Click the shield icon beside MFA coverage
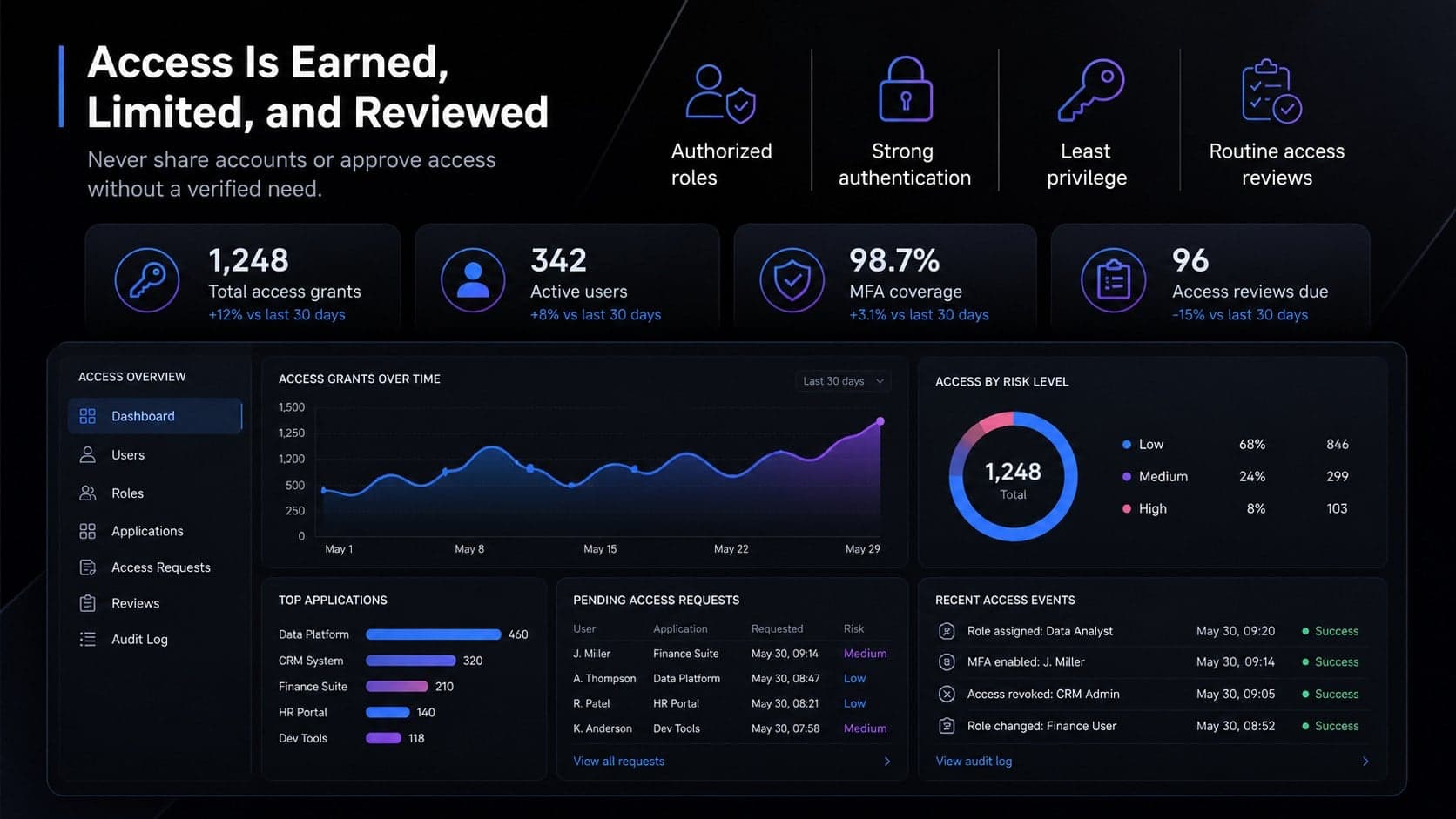This screenshot has height=819, width=1456. coord(792,280)
